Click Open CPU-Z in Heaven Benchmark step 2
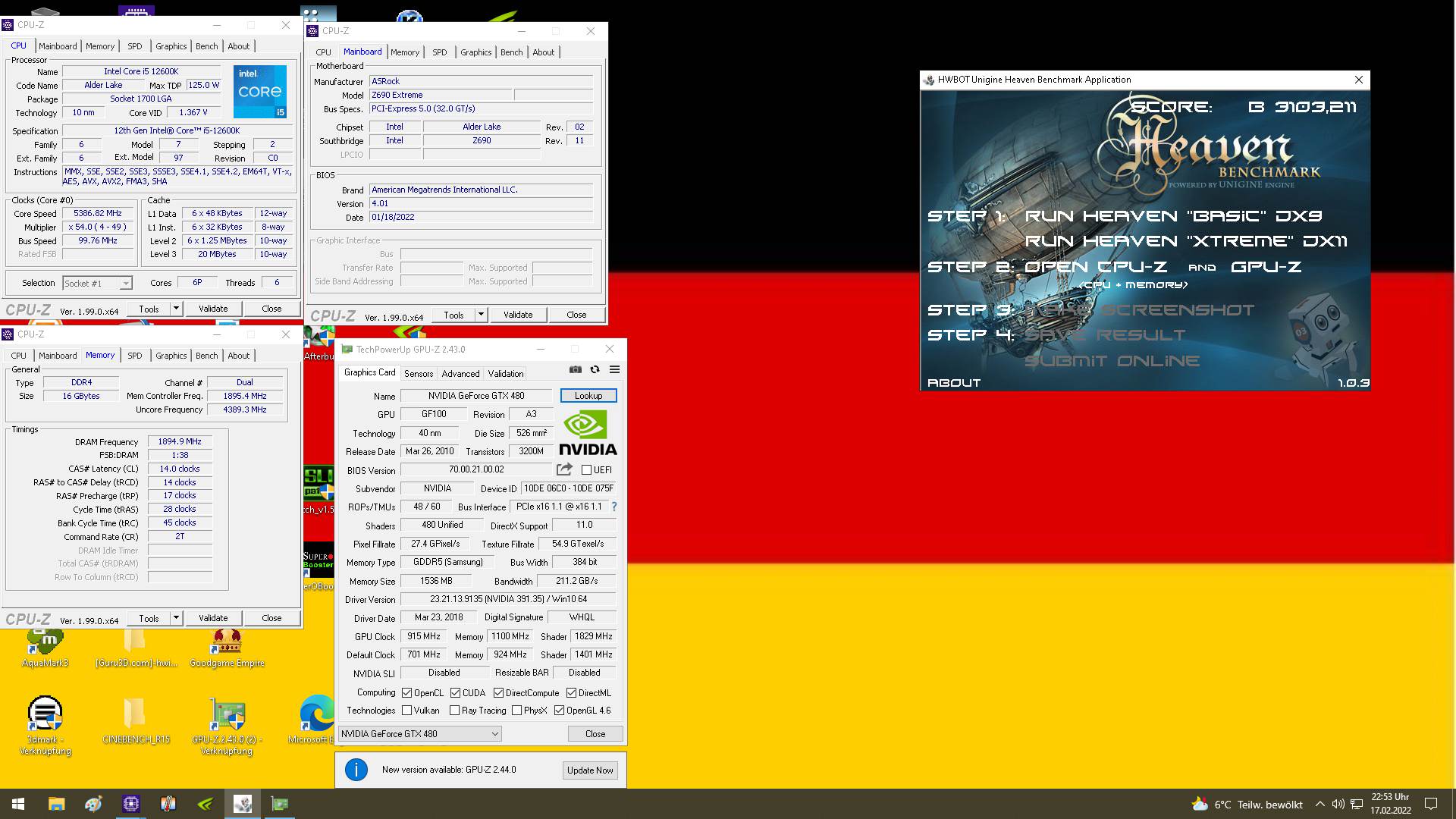 click(1096, 267)
